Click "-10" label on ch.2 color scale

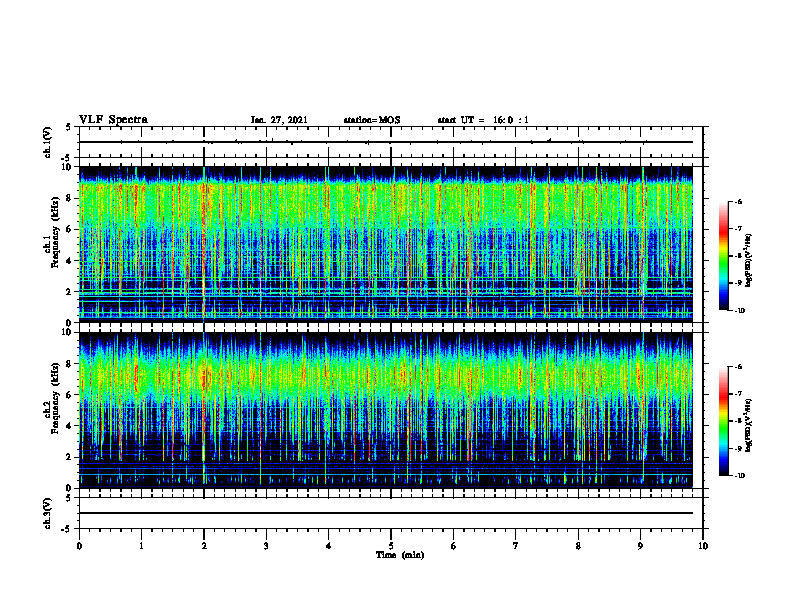[739, 476]
